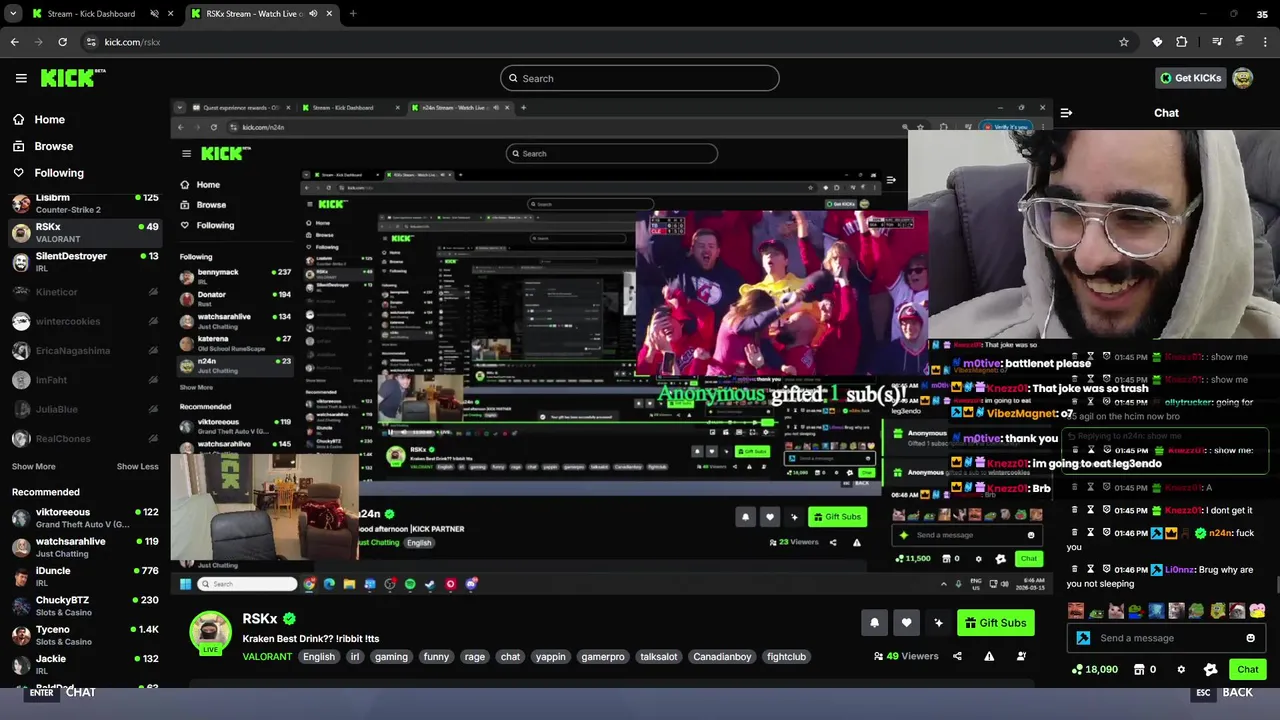Open browser media controls icon
1280x720 pixels.
pyautogui.click(x=1216, y=42)
